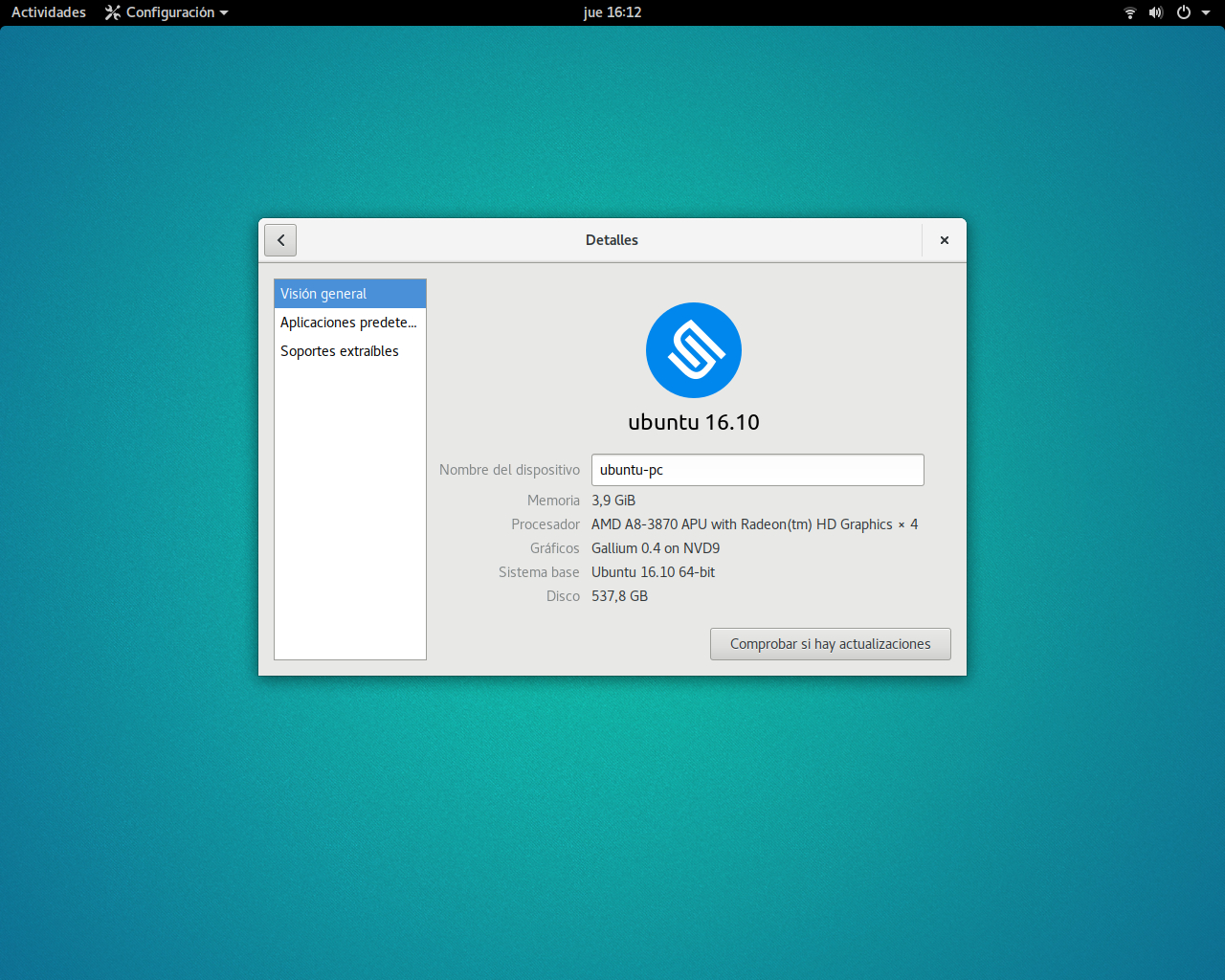Viewport: 1225px width, 980px height.
Task: Open Aplicaciones predeterminadas section
Action: (x=350, y=323)
